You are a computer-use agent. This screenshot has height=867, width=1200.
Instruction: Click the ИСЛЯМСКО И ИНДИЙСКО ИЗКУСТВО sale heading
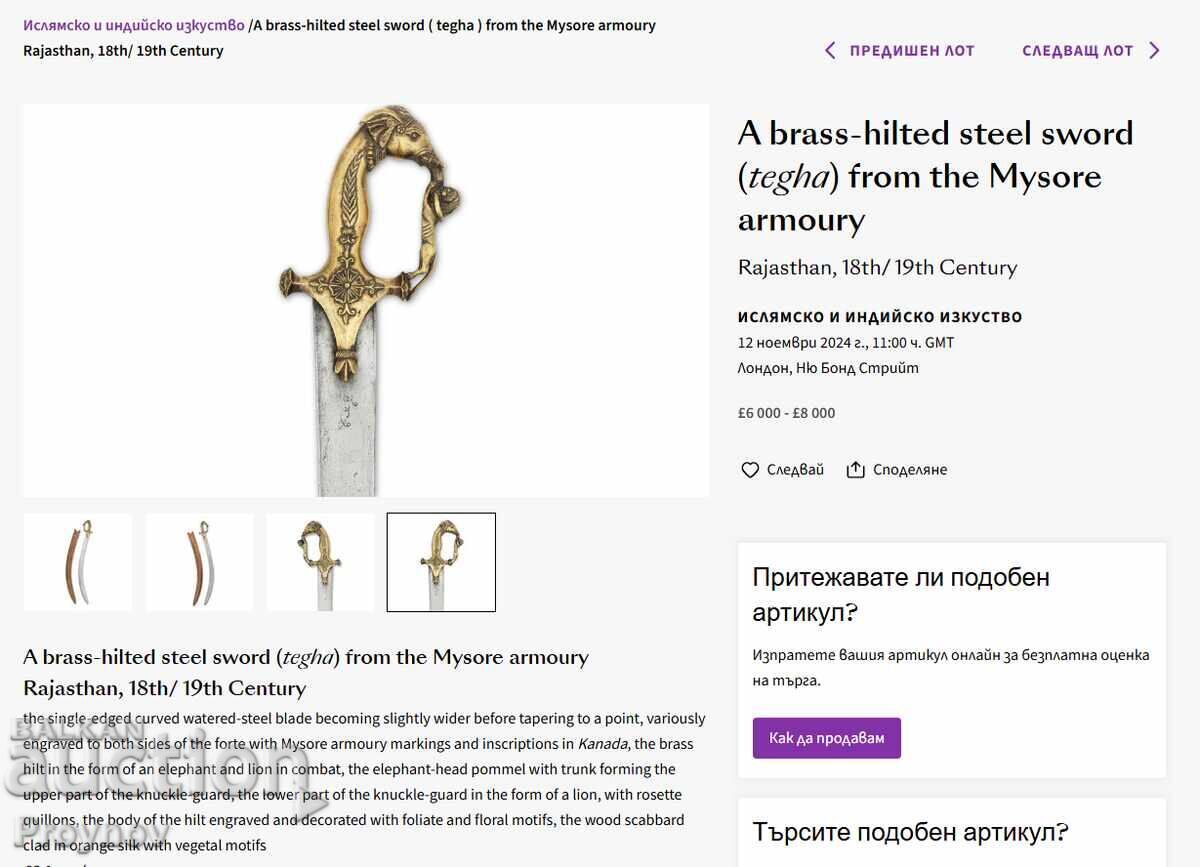tap(880, 317)
